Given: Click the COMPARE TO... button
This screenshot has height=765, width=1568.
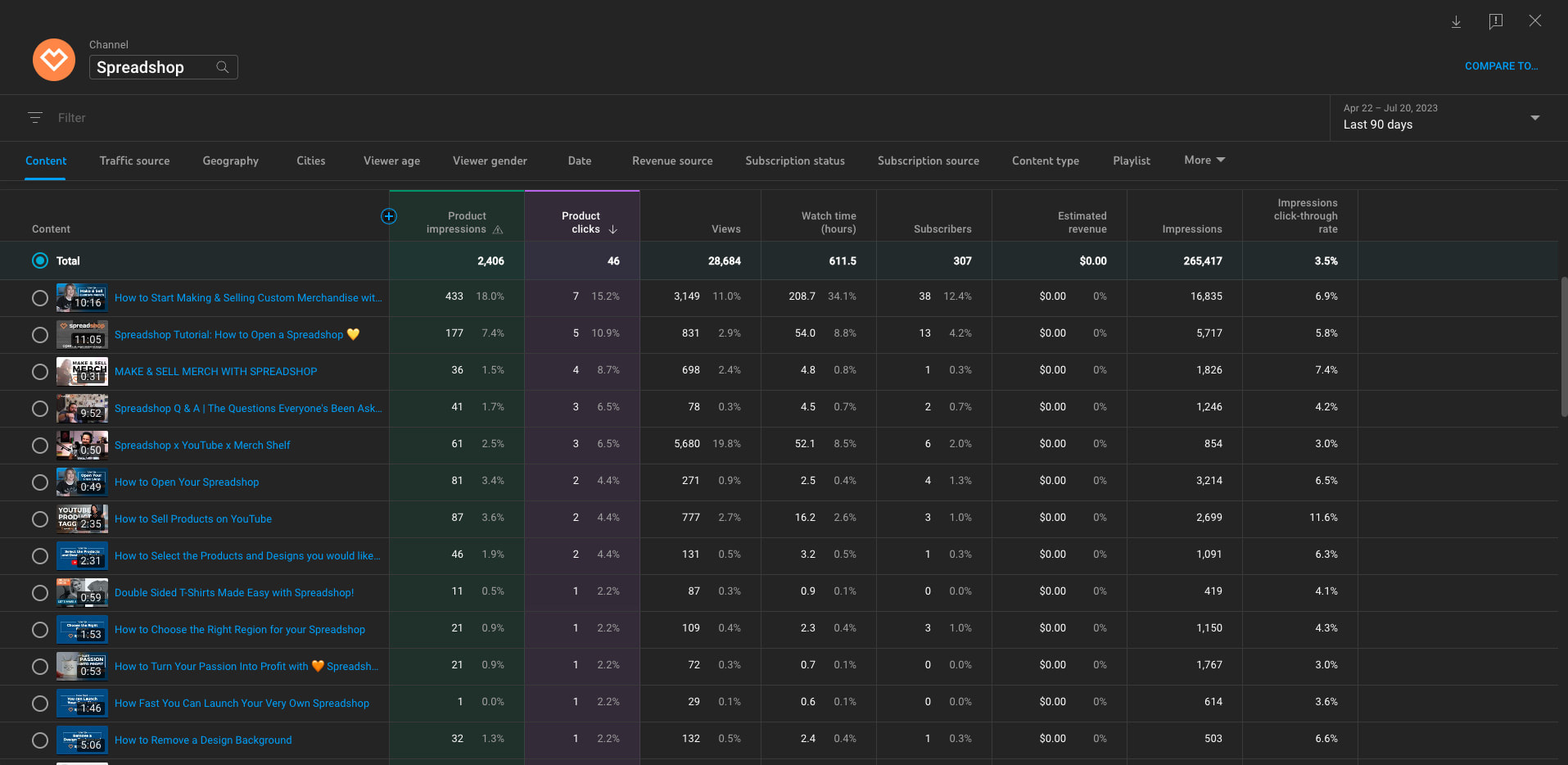Looking at the screenshot, I should (1501, 66).
